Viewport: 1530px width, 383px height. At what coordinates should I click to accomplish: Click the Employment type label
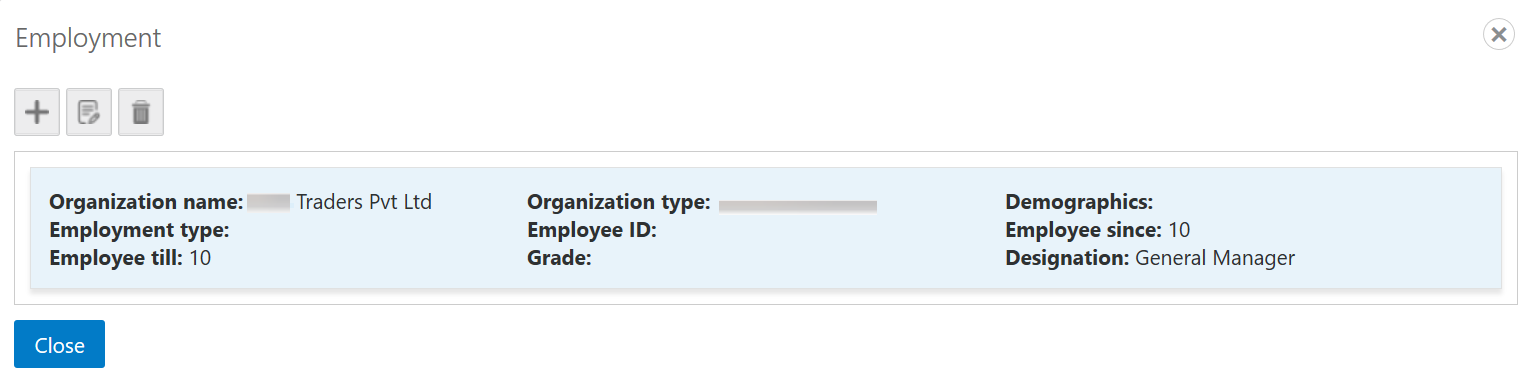(140, 230)
